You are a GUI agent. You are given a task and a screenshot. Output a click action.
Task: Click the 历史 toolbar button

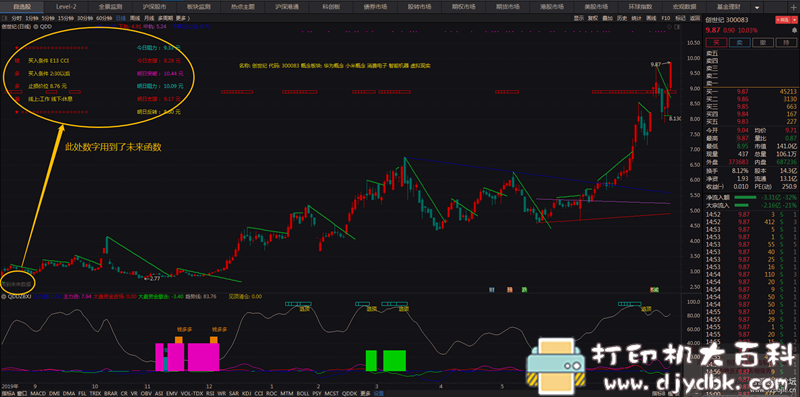(622, 18)
